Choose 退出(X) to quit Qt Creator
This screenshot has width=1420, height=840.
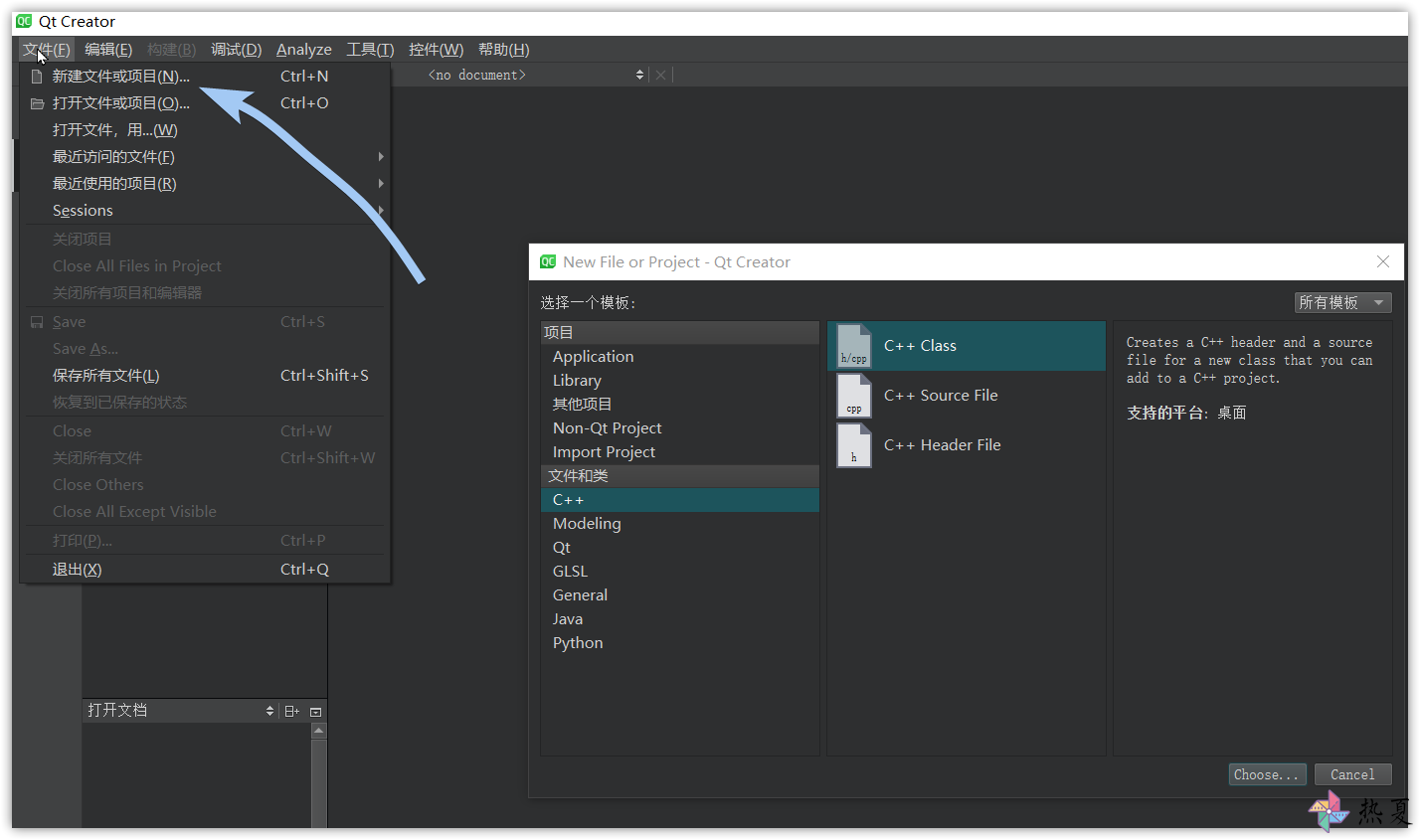[x=205, y=570]
